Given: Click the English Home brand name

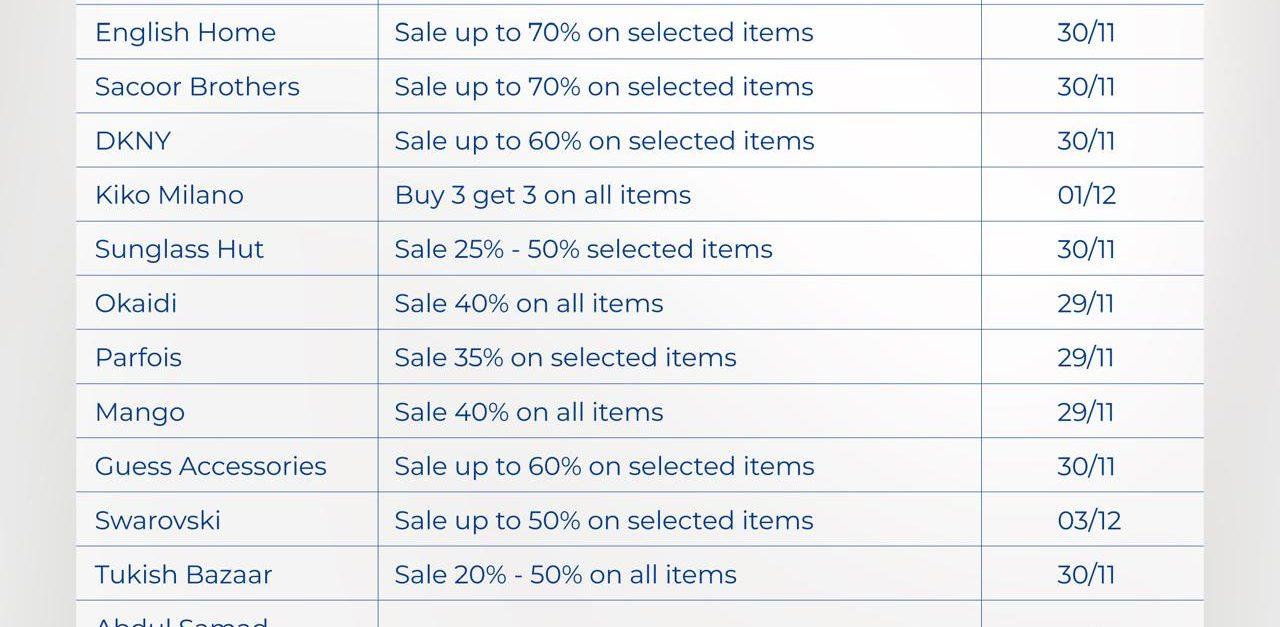Looking at the screenshot, I should (x=185, y=32).
